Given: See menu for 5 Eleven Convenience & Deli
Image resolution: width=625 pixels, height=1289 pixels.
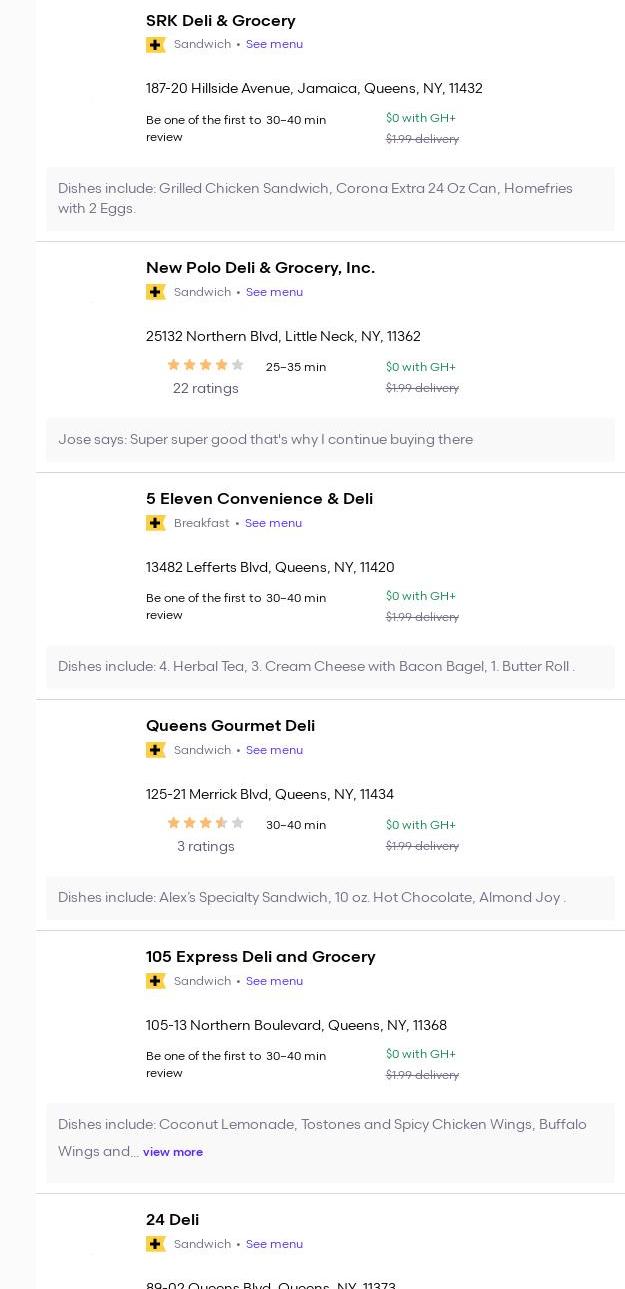Looking at the screenshot, I should pyautogui.click(x=273, y=523).
